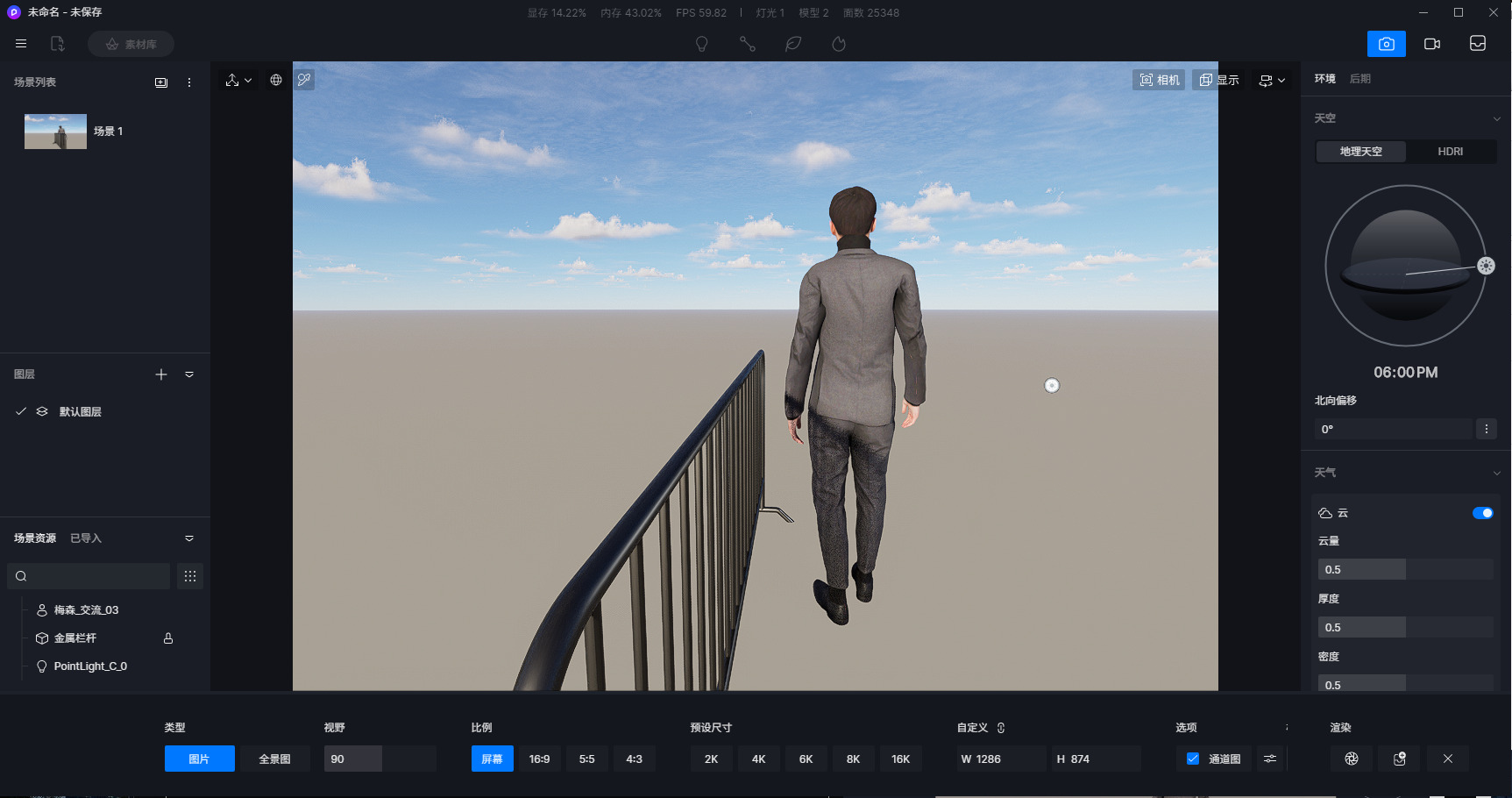Click the channel settings sliders icon

(x=1270, y=759)
